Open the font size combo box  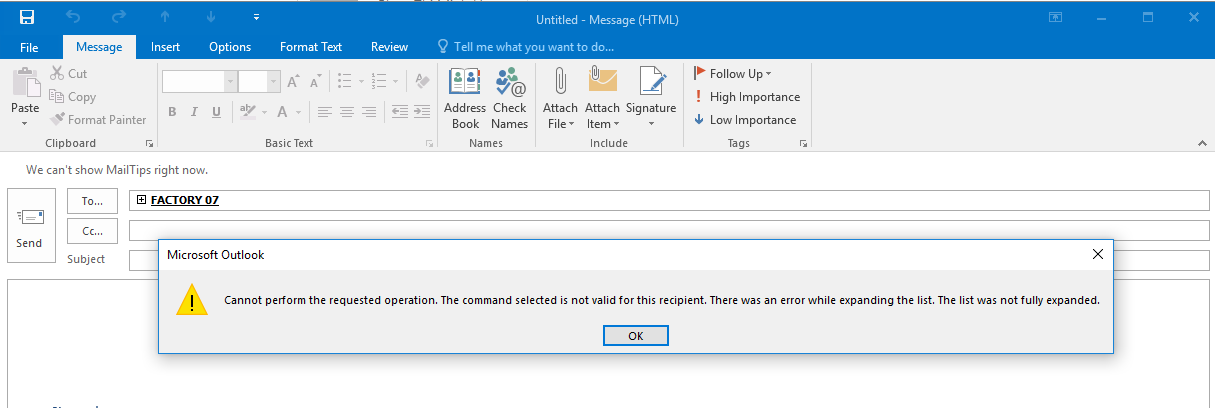(x=259, y=82)
